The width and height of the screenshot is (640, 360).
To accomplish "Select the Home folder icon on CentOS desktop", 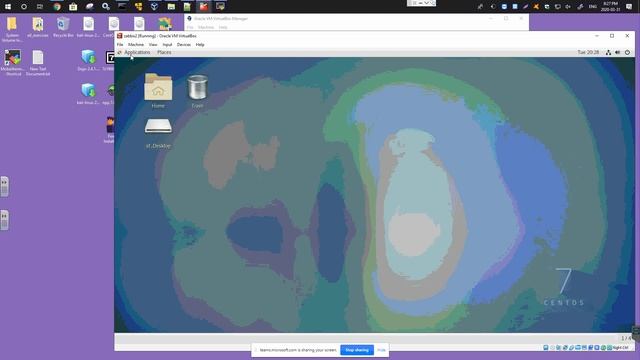I will coord(158,91).
